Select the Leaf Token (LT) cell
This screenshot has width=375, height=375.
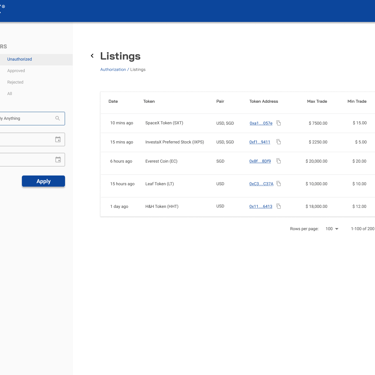coord(160,184)
